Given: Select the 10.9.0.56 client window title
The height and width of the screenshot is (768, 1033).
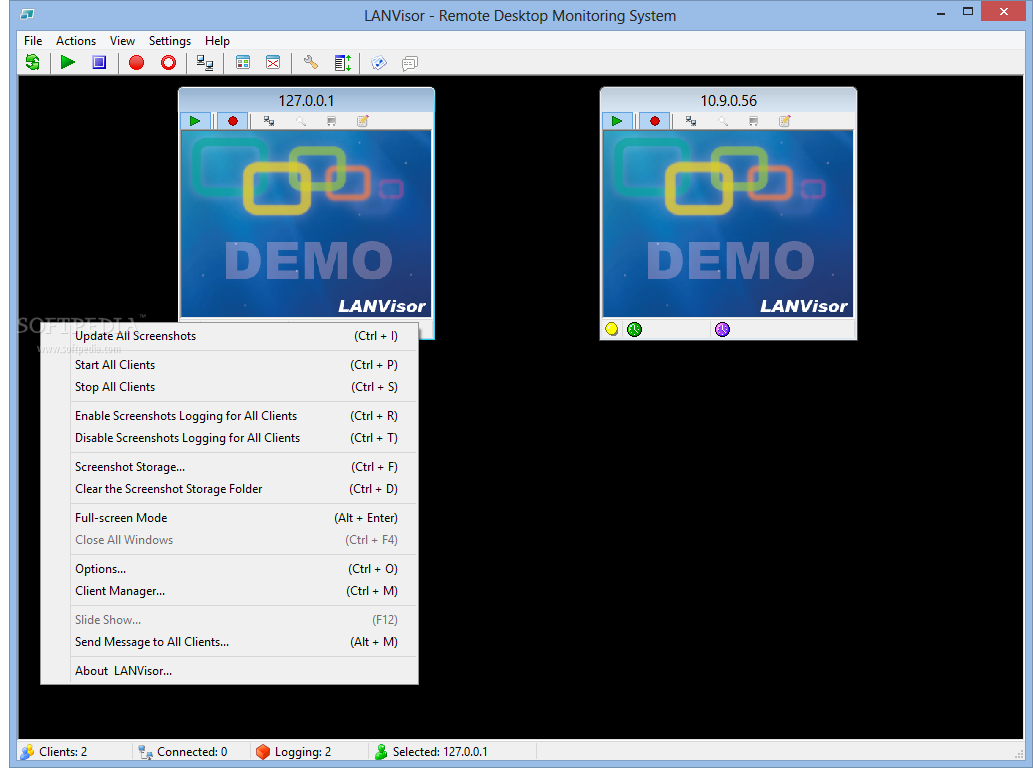Looking at the screenshot, I should 728,101.
